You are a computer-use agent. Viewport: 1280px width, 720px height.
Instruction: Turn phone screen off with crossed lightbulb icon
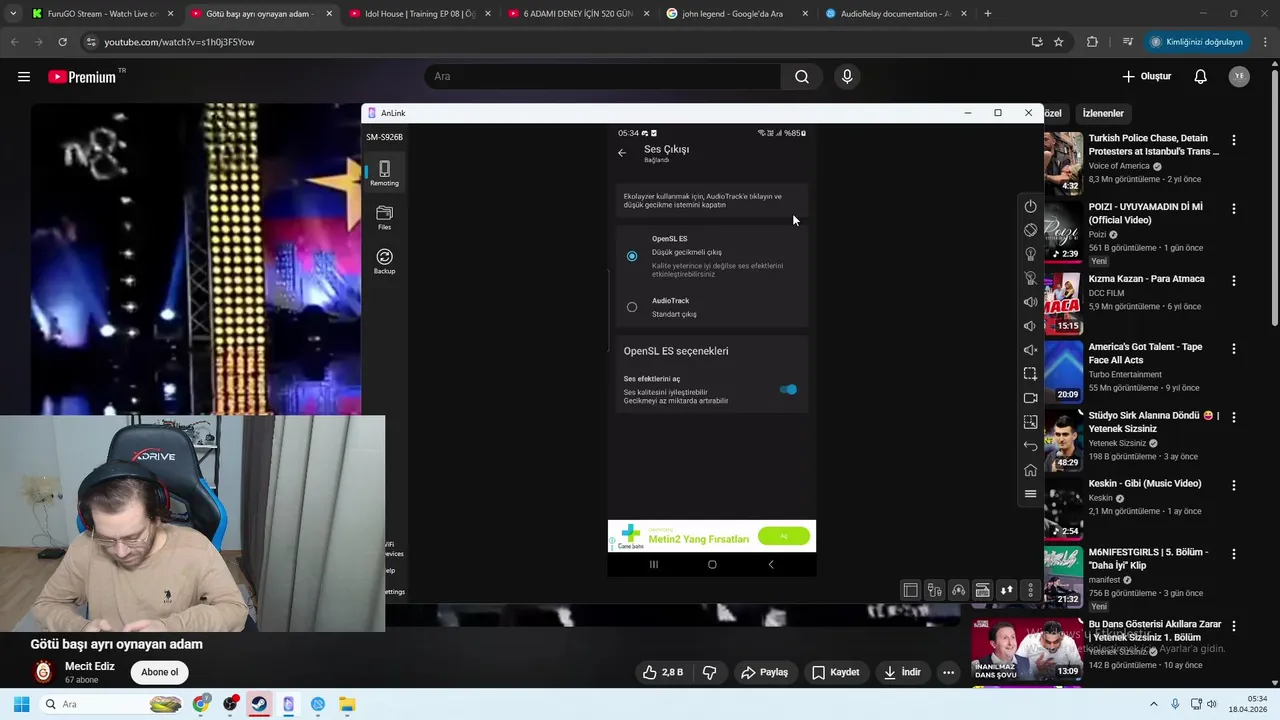[1030, 278]
